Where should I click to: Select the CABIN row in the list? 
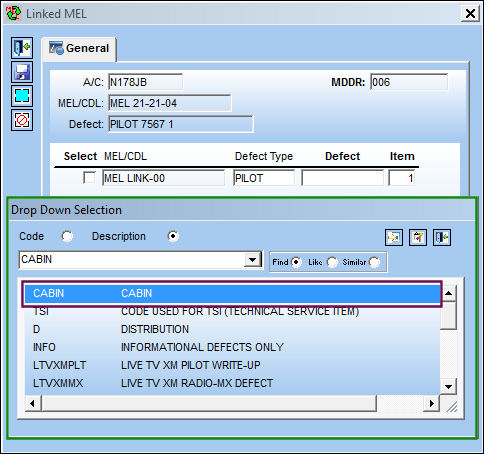pos(232,294)
